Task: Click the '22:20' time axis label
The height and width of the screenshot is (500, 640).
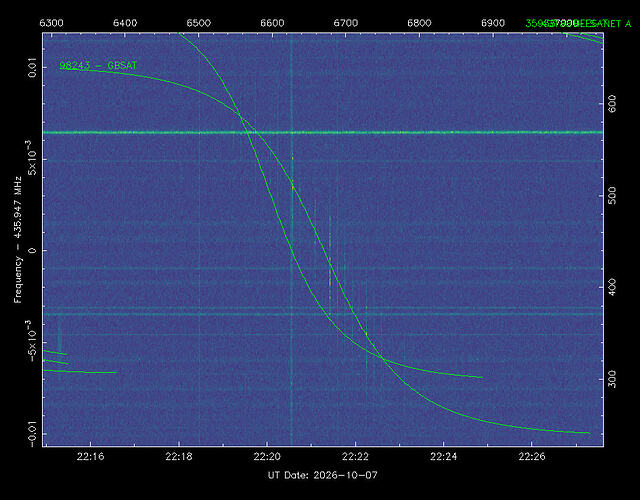Action: pyautogui.click(x=267, y=457)
